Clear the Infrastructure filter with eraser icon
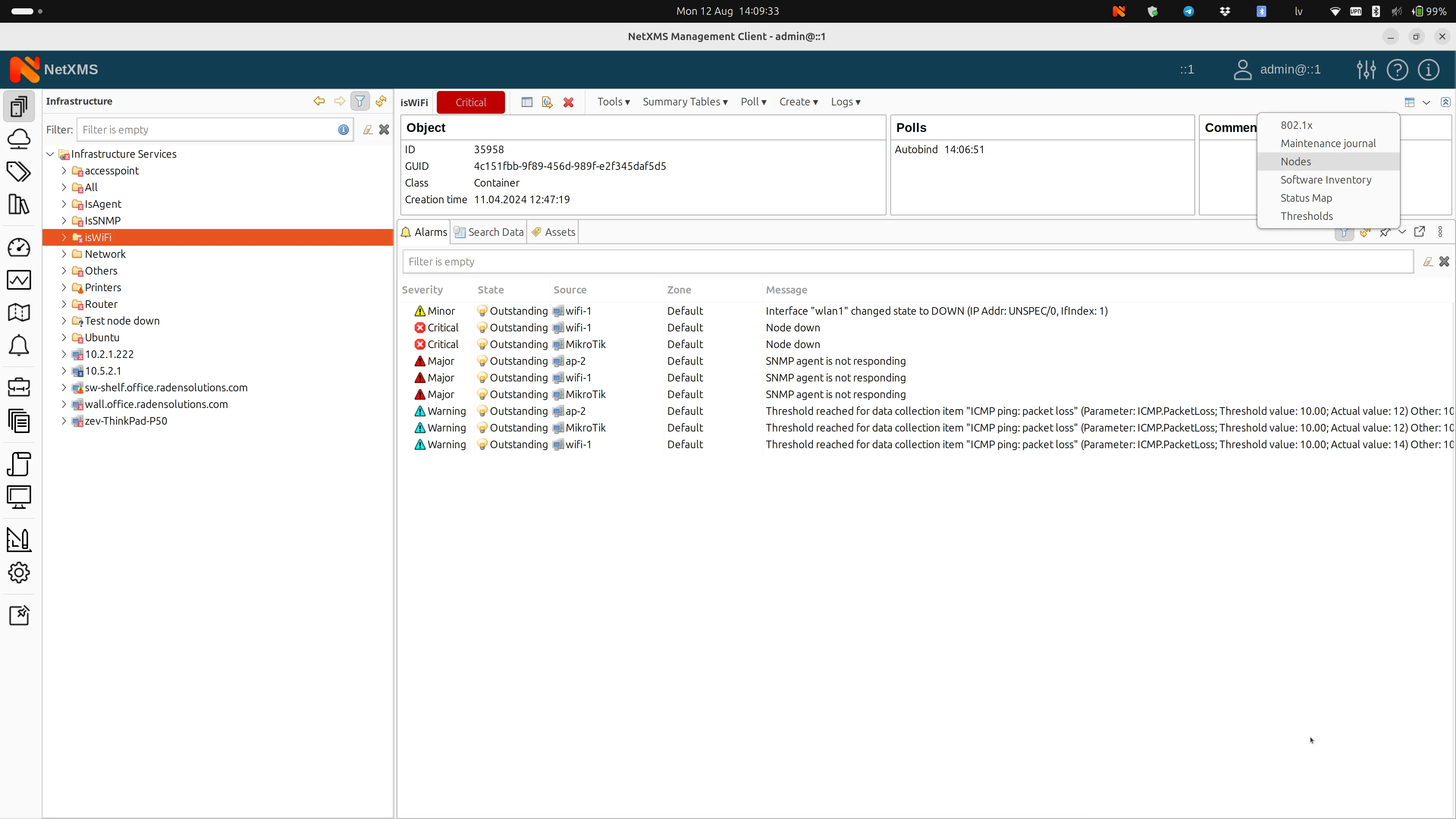1456x819 pixels. point(368,130)
